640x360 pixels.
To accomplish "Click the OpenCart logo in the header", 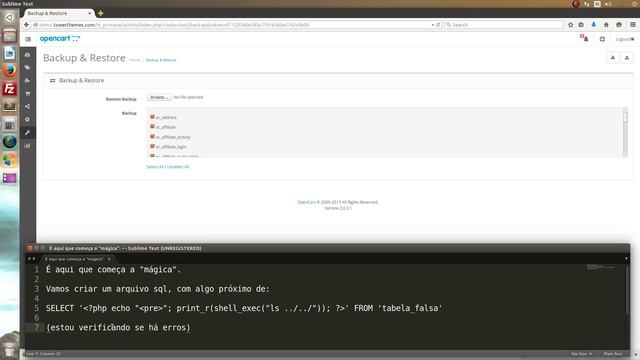I will point(60,39).
